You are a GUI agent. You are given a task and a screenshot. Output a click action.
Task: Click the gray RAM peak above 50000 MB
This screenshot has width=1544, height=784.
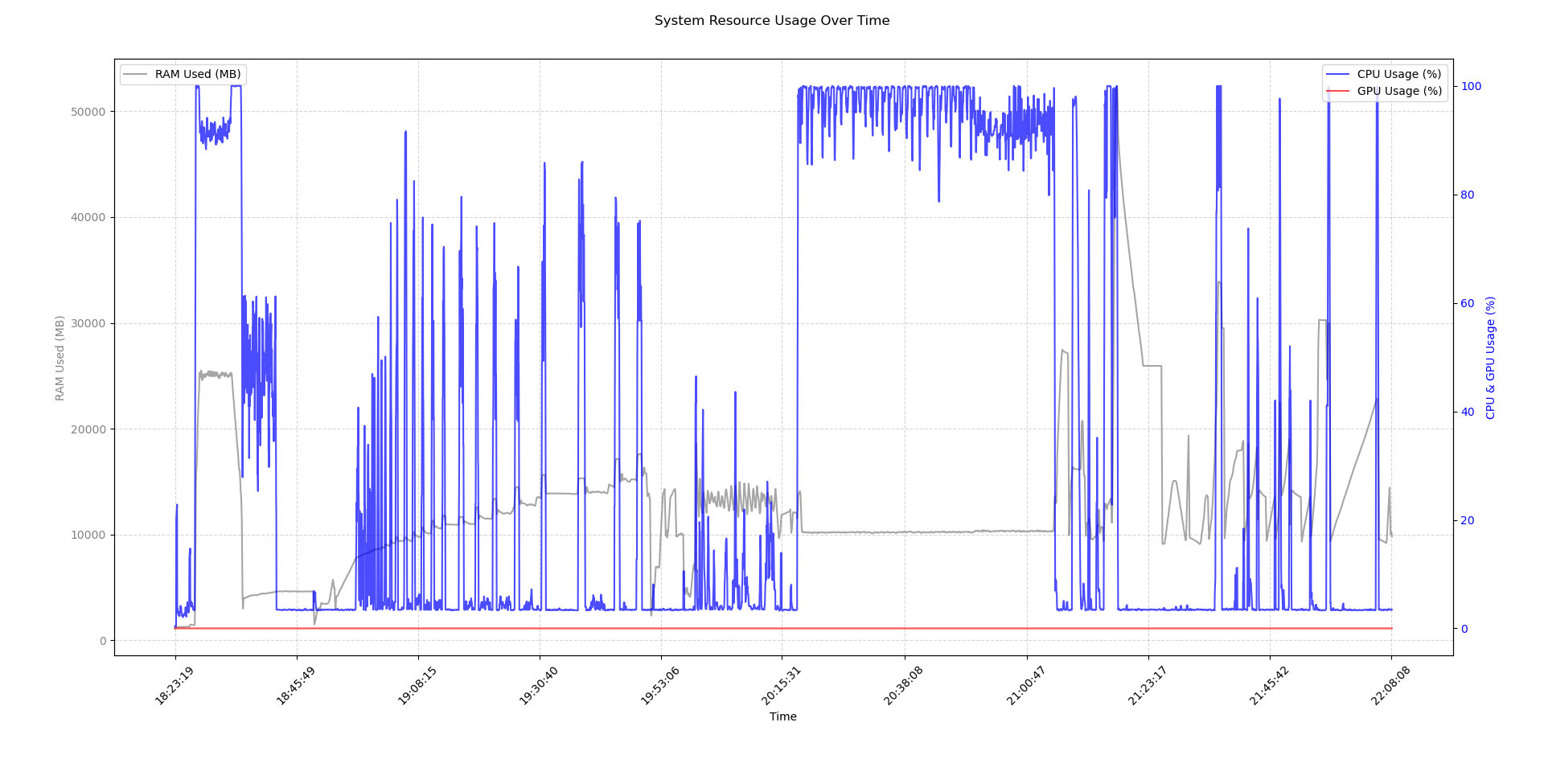point(1116,87)
